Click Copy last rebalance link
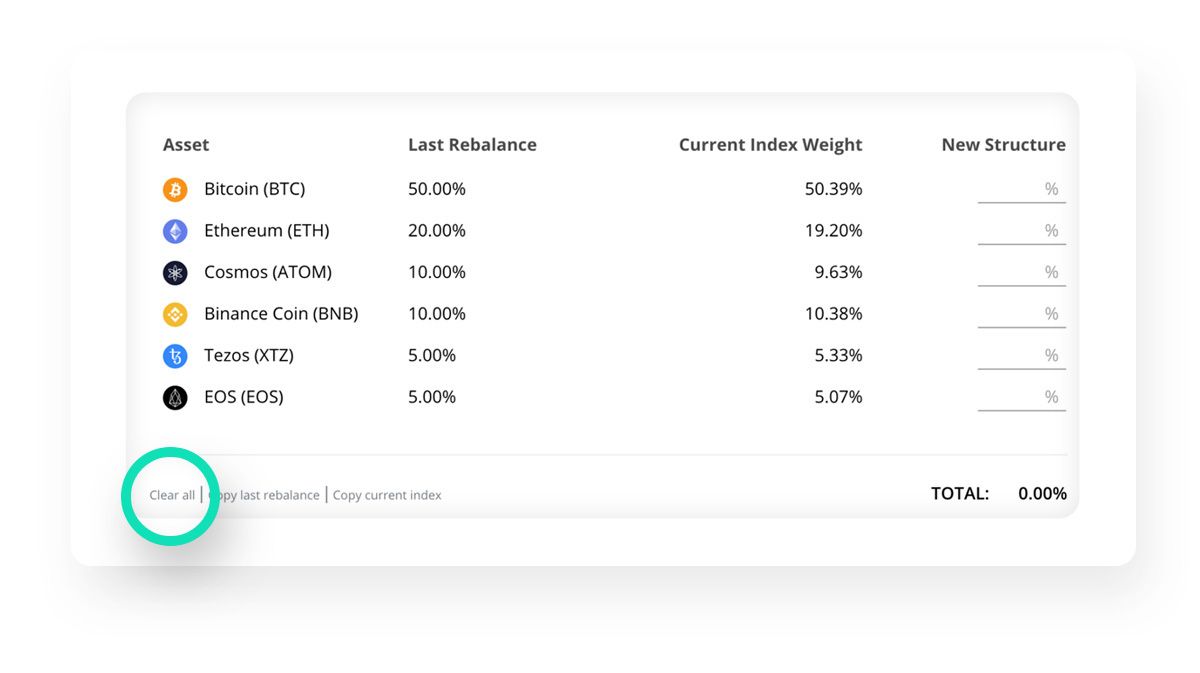Viewport: 1200px width, 673px height. pos(264,495)
